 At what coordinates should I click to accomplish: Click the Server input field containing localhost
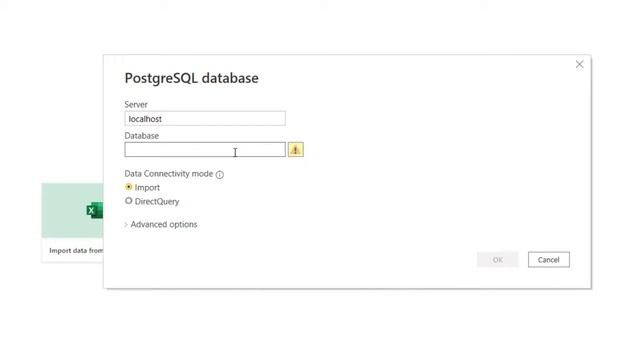tap(205, 119)
